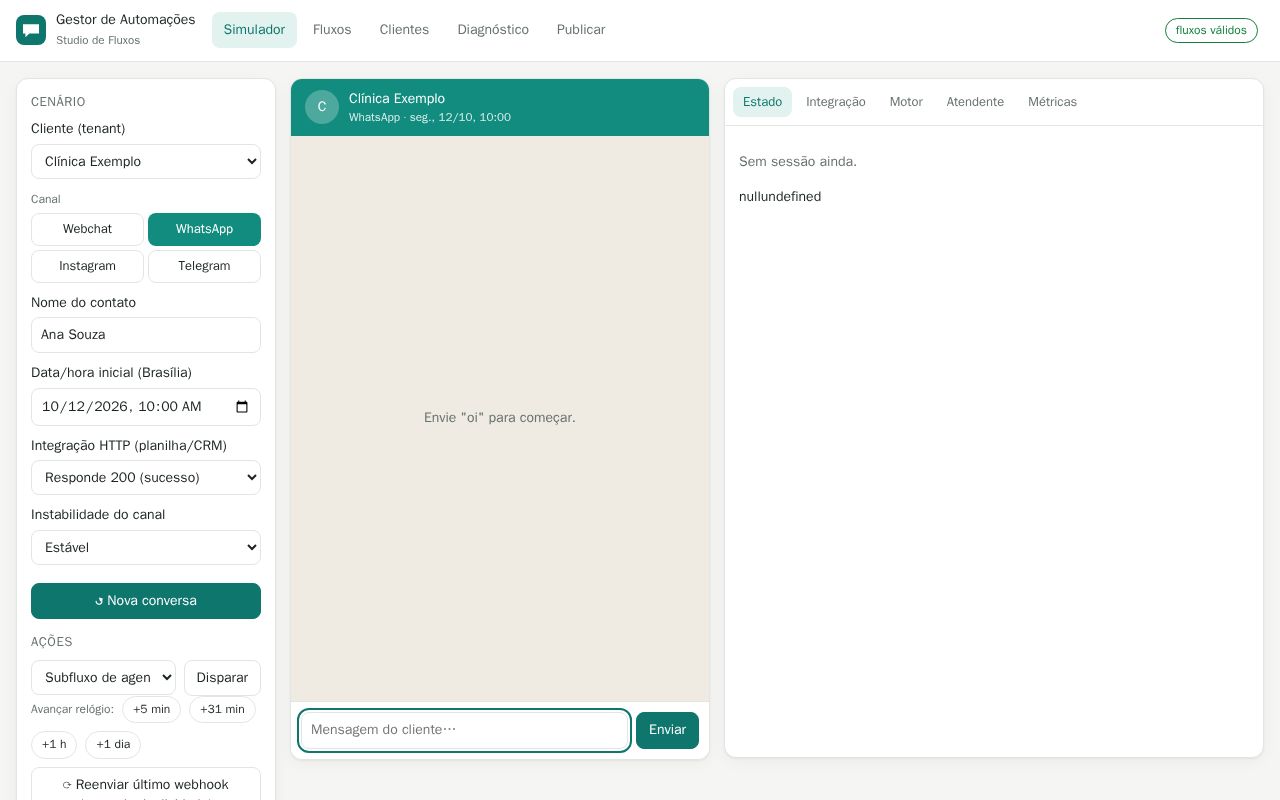Viewport: 1280px width, 800px height.
Task: Click "WhatsApp · seg., 12/10, 10:00" subtitle
Action: tap(430, 118)
